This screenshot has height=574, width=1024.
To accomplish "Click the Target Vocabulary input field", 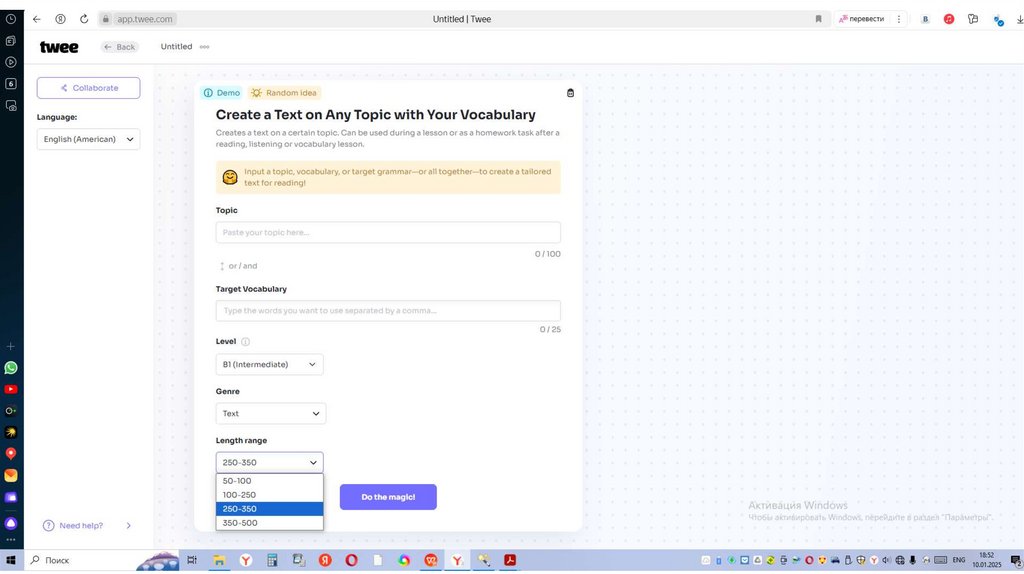I will click(388, 311).
